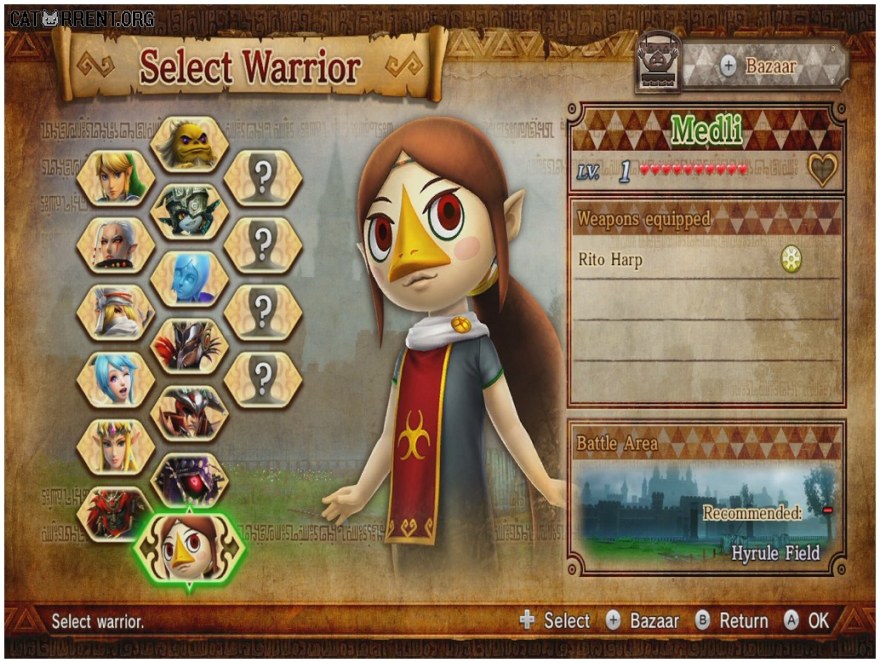The image size is (880, 663).
Task: Click the OK button prompt
Action: [x=806, y=620]
